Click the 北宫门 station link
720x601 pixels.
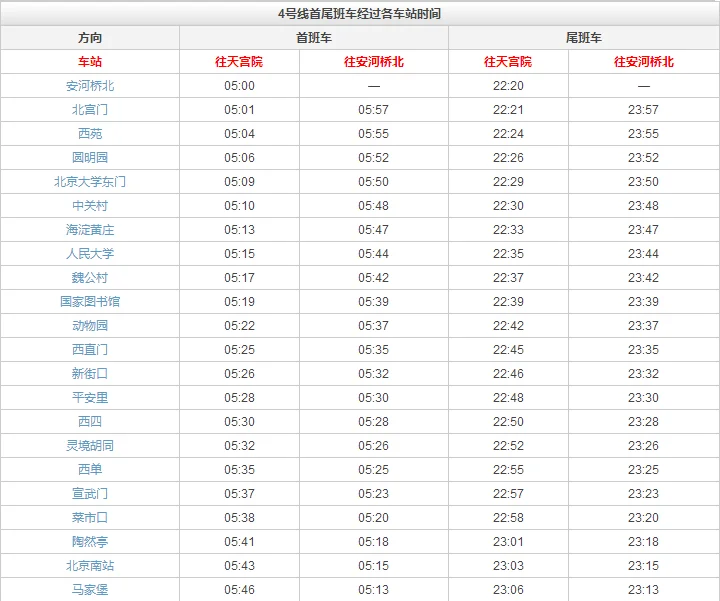90,110
